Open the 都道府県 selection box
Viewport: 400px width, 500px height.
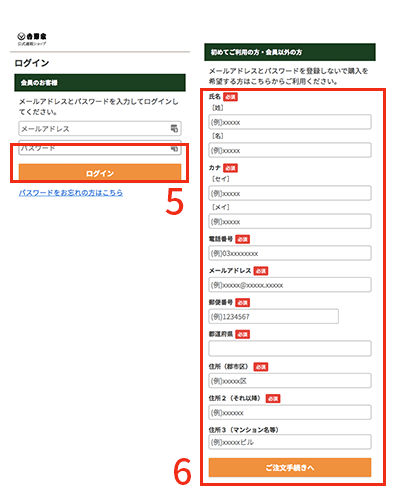pos(290,348)
